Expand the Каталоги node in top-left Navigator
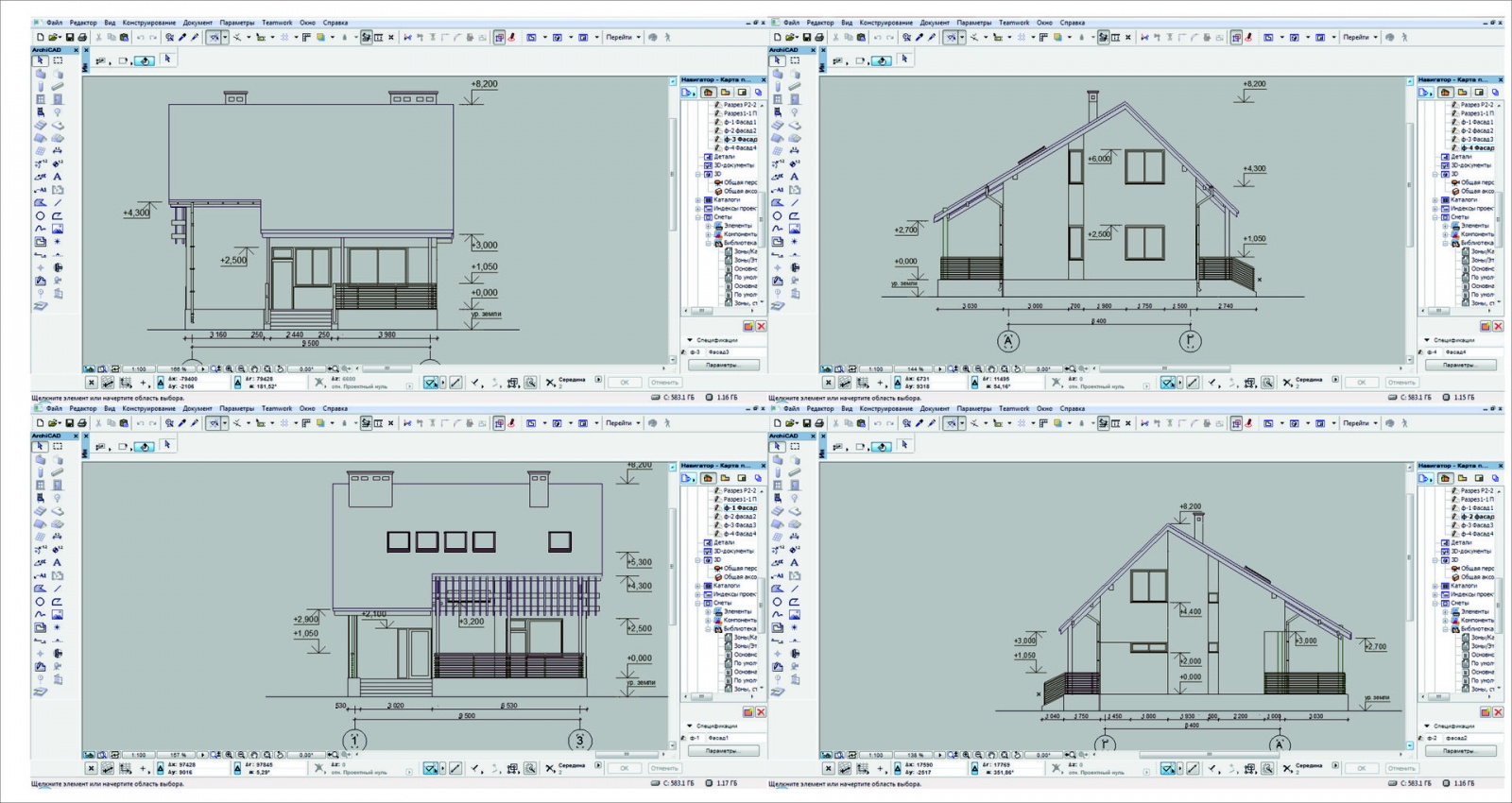This screenshot has height=803, width=1512. pyautogui.click(x=698, y=200)
